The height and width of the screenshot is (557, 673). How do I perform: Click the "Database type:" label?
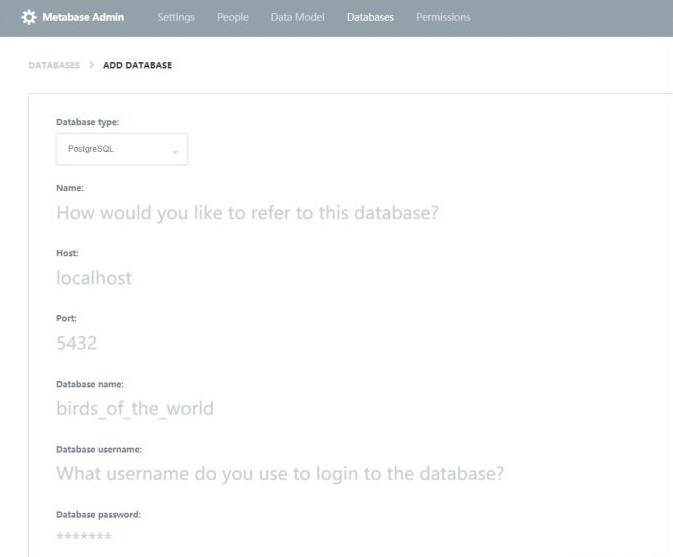click(90, 122)
